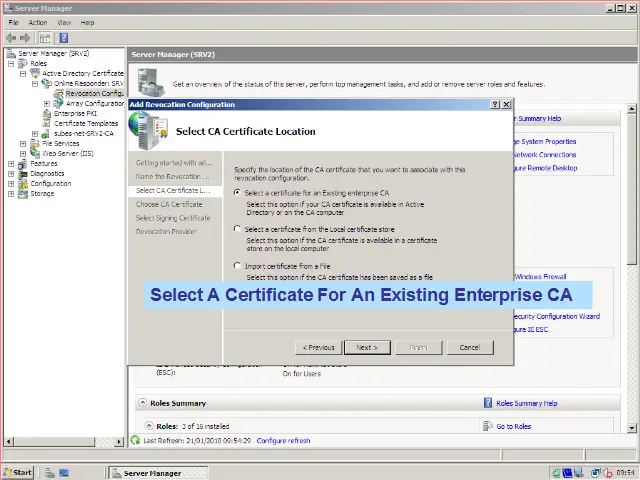Click the Back arrow toolbar icon
This screenshot has width=640, height=480.
(11, 38)
